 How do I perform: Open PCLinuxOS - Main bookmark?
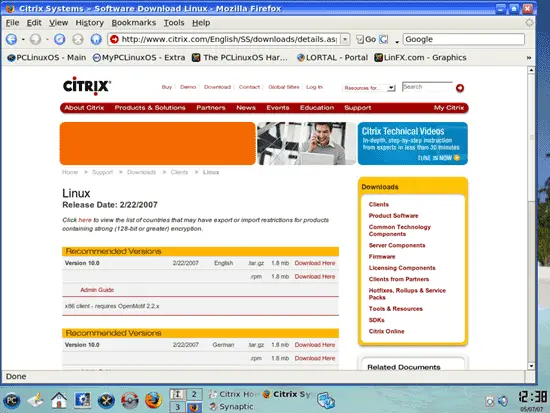pyautogui.click(x=46, y=58)
